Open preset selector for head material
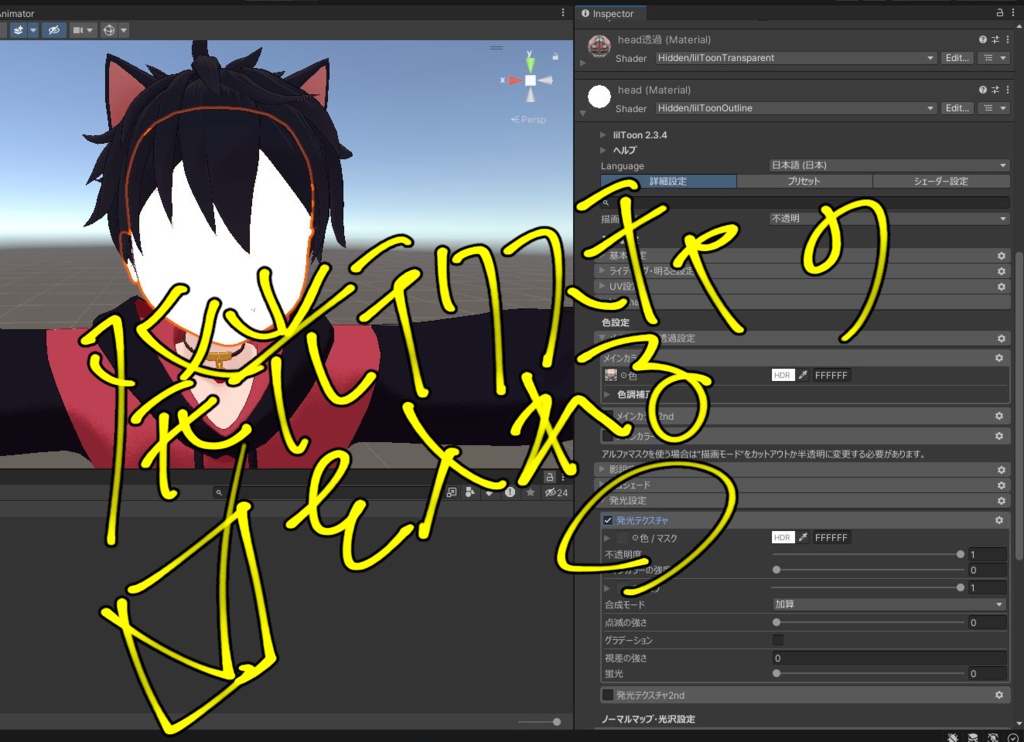The height and width of the screenshot is (742, 1024). 995,90
